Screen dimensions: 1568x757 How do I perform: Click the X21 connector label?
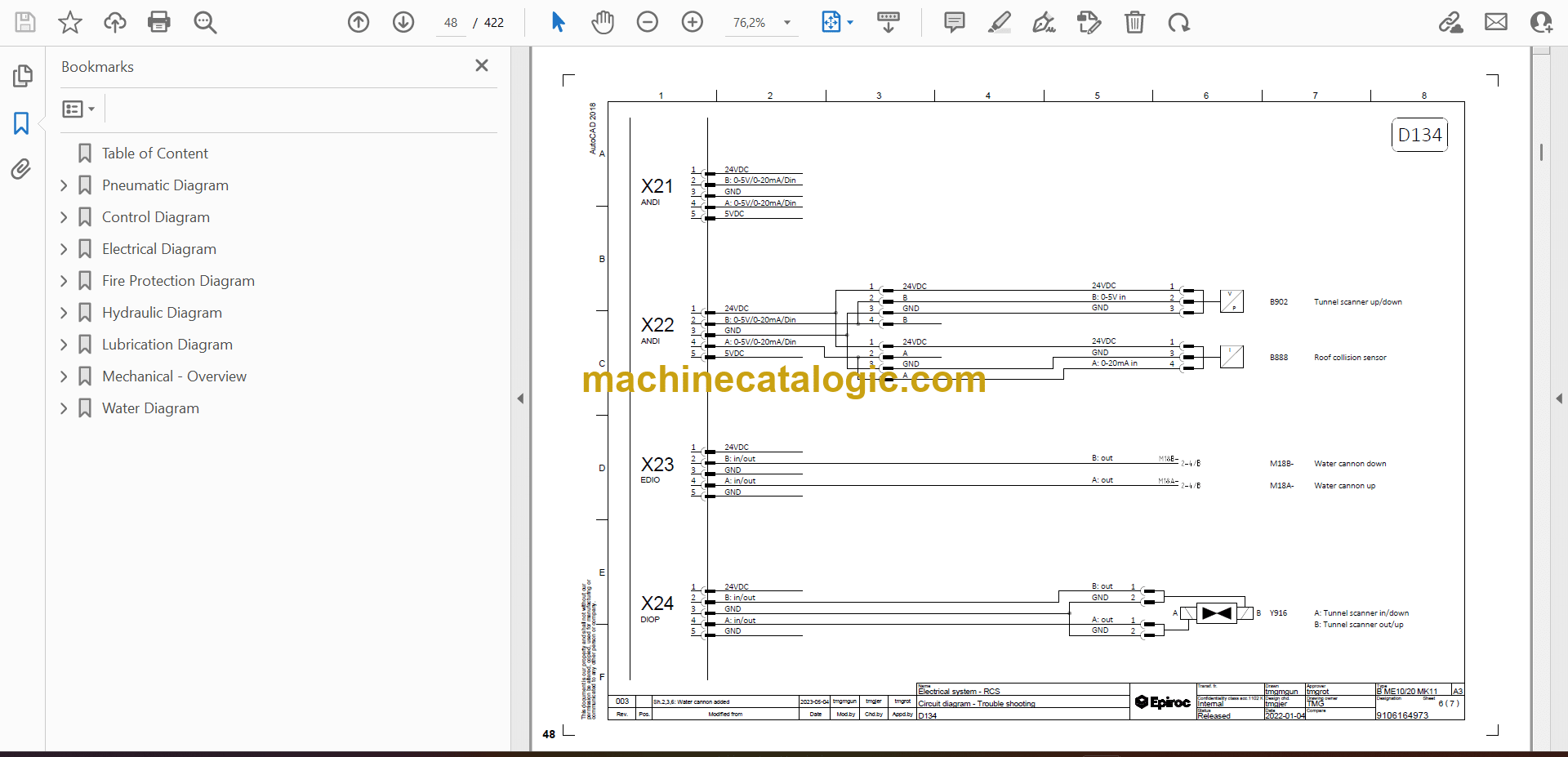click(657, 186)
